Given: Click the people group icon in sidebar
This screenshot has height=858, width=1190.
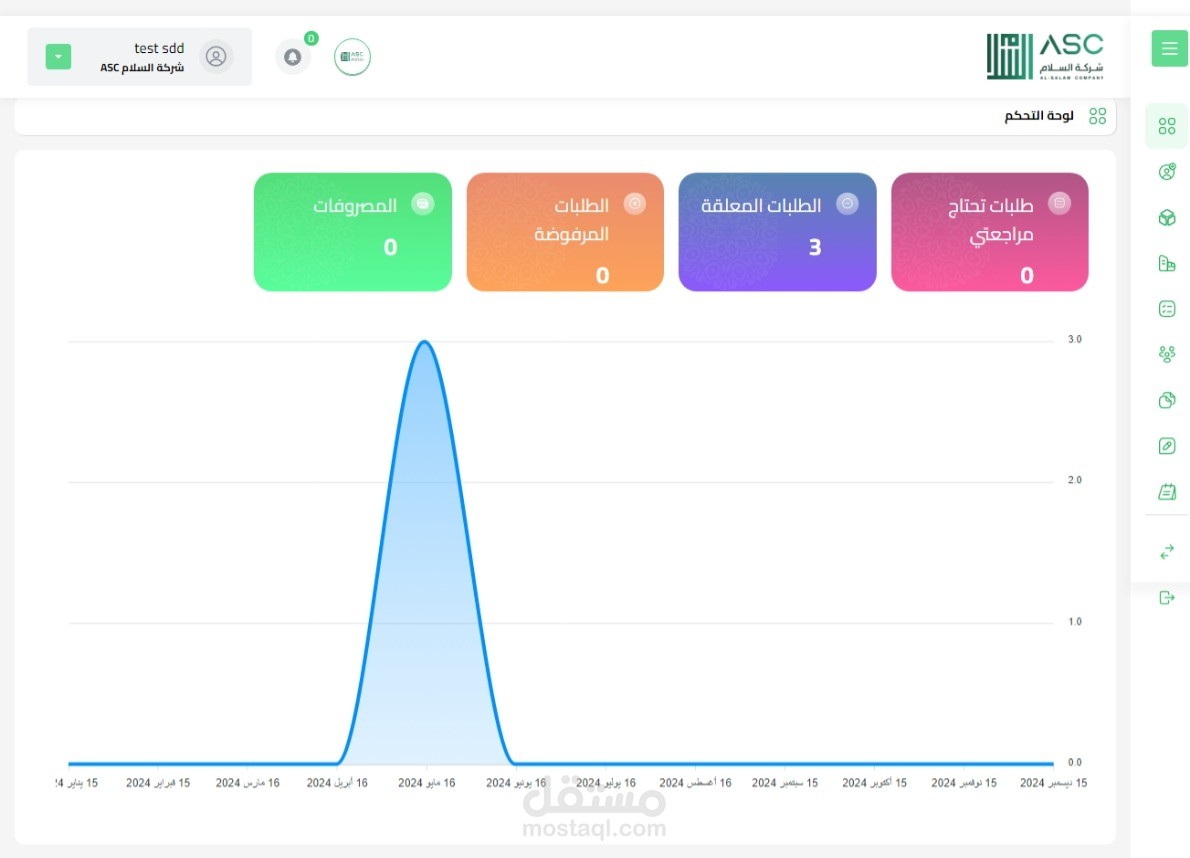Looking at the screenshot, I should tap(1166, 354).
